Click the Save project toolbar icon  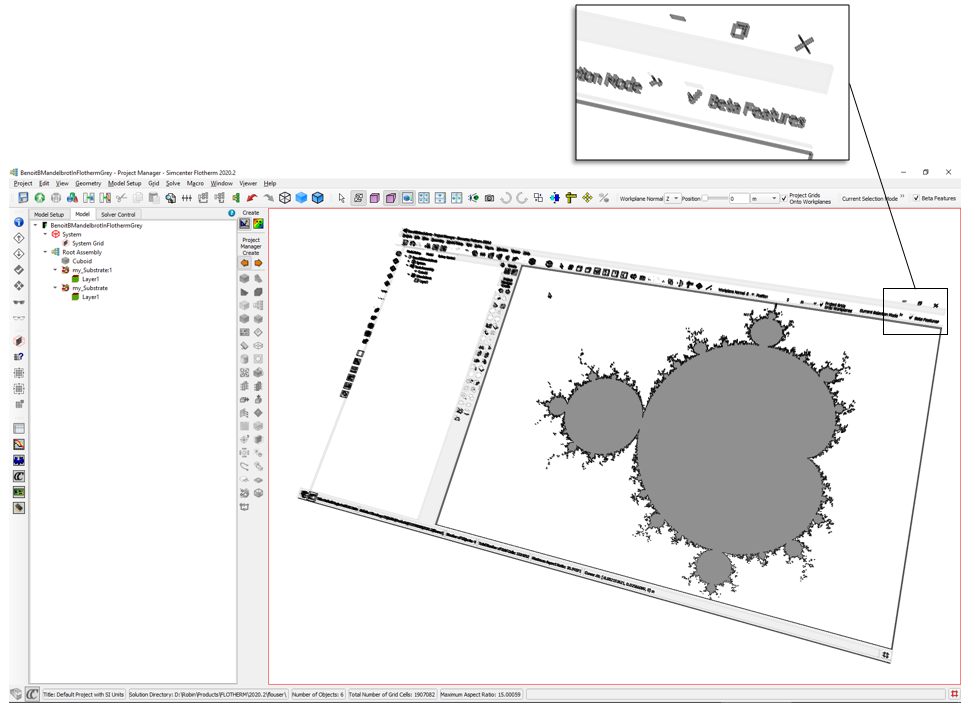click(x=23, y=198)
